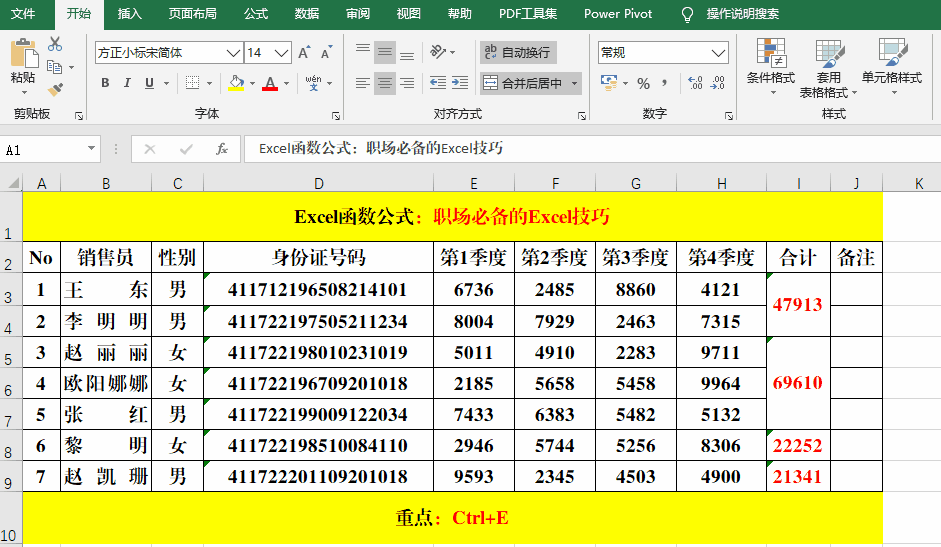Apply the borders icon
Image resolution: width=941 pixels, height=547 pixels.
pos(192,83)
